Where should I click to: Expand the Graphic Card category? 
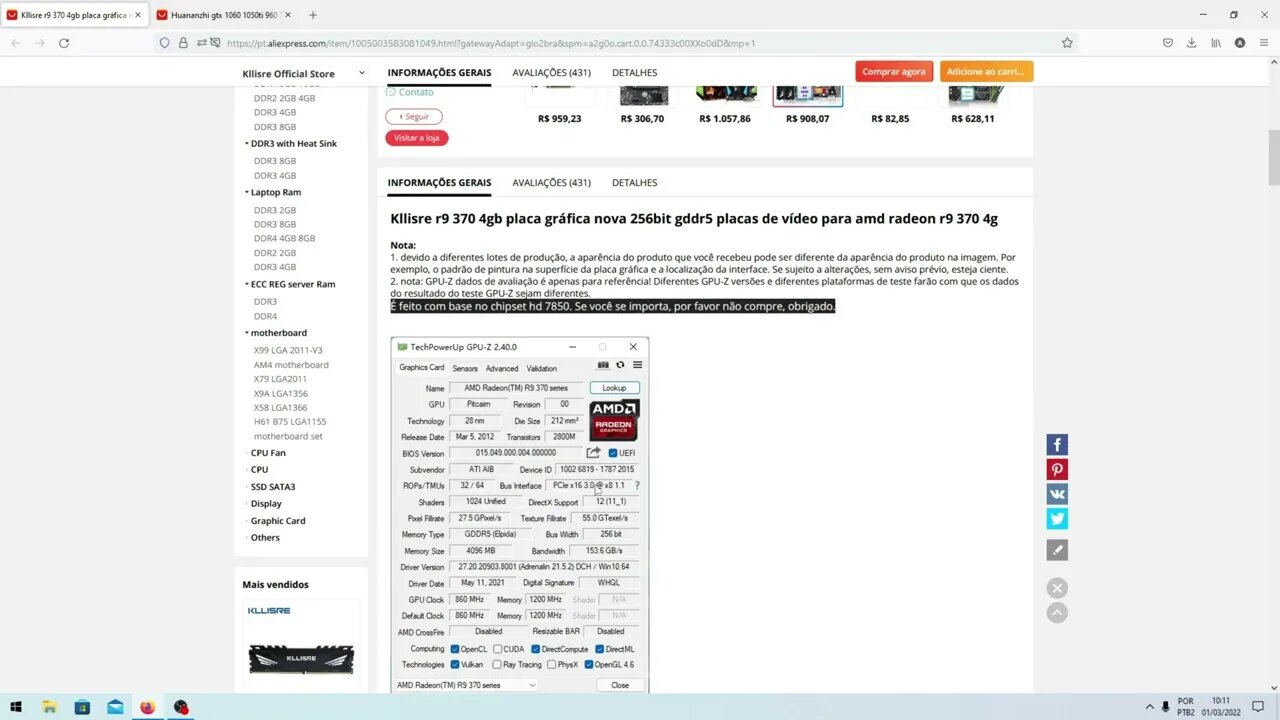coord(247,521)
